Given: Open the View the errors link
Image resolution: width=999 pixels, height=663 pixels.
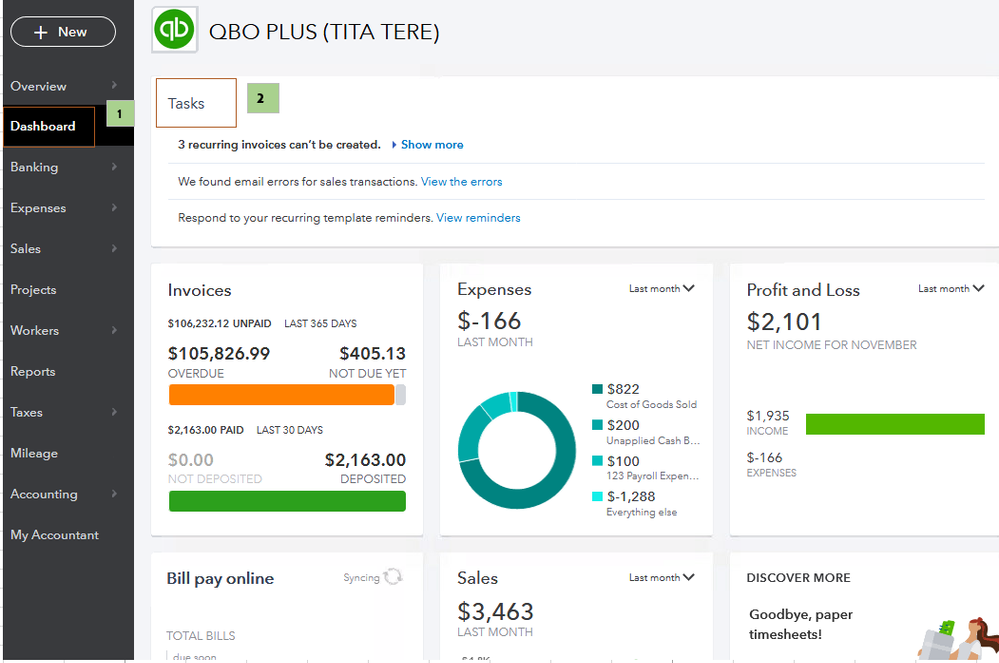Looking at the screenshot, I should (461, 182).
